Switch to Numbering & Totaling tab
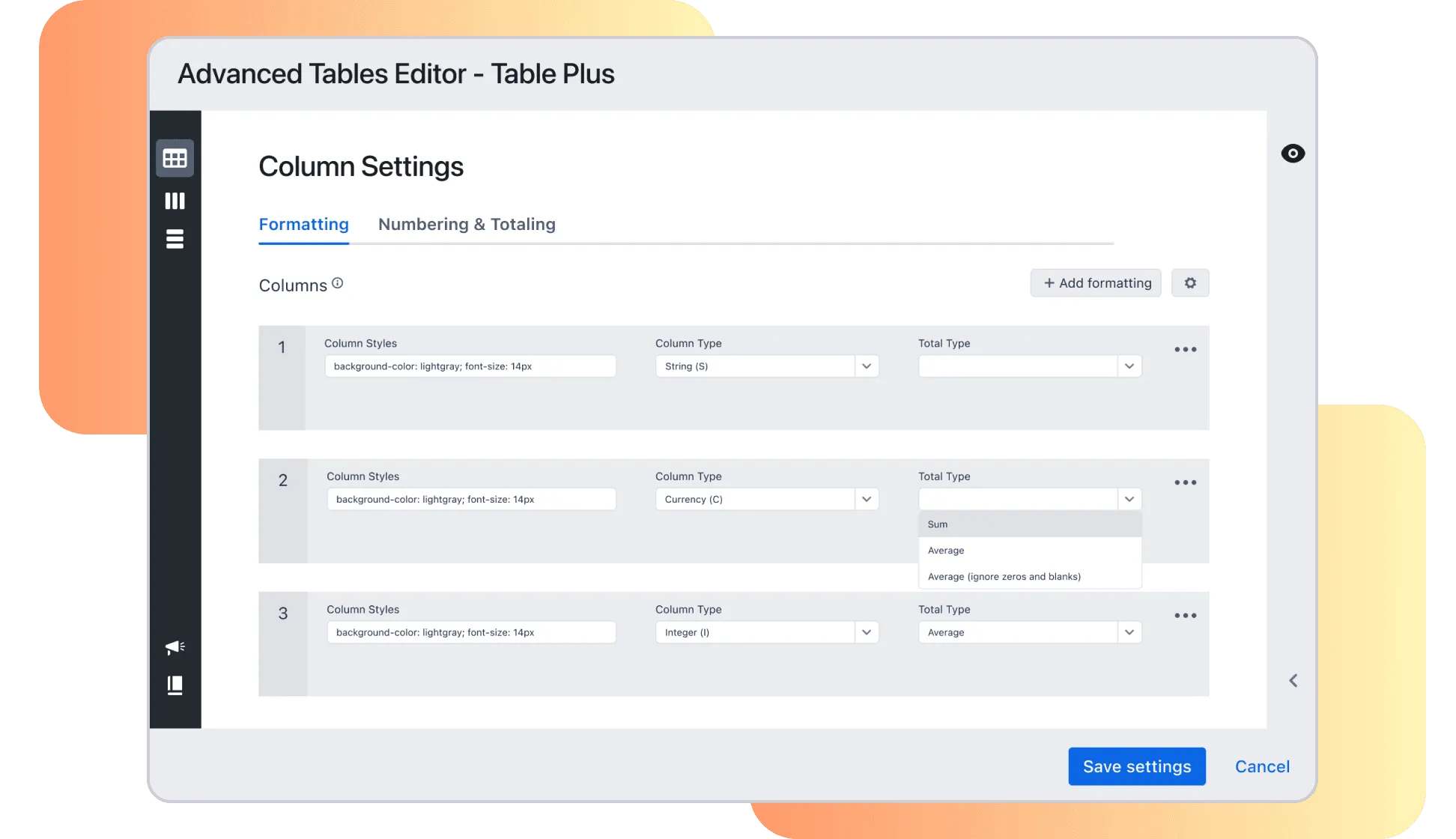This screenshot has width=1456, height=839. 467,225
